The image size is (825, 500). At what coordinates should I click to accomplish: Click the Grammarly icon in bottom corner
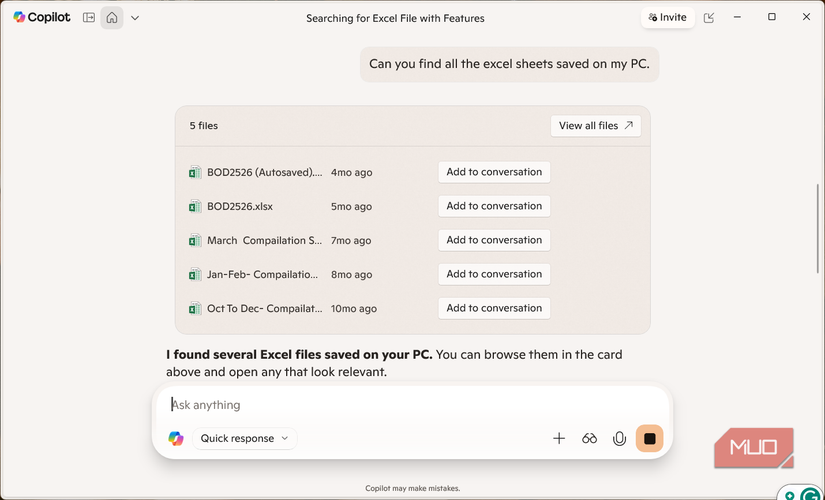click(810, 495)
